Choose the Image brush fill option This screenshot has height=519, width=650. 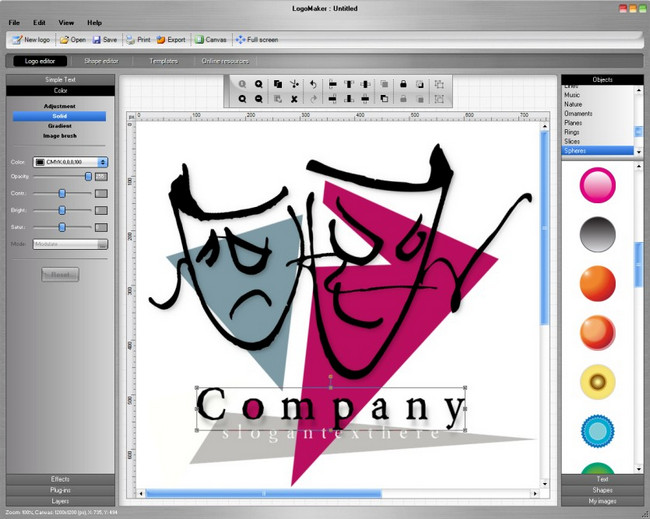tap(60, 136)
